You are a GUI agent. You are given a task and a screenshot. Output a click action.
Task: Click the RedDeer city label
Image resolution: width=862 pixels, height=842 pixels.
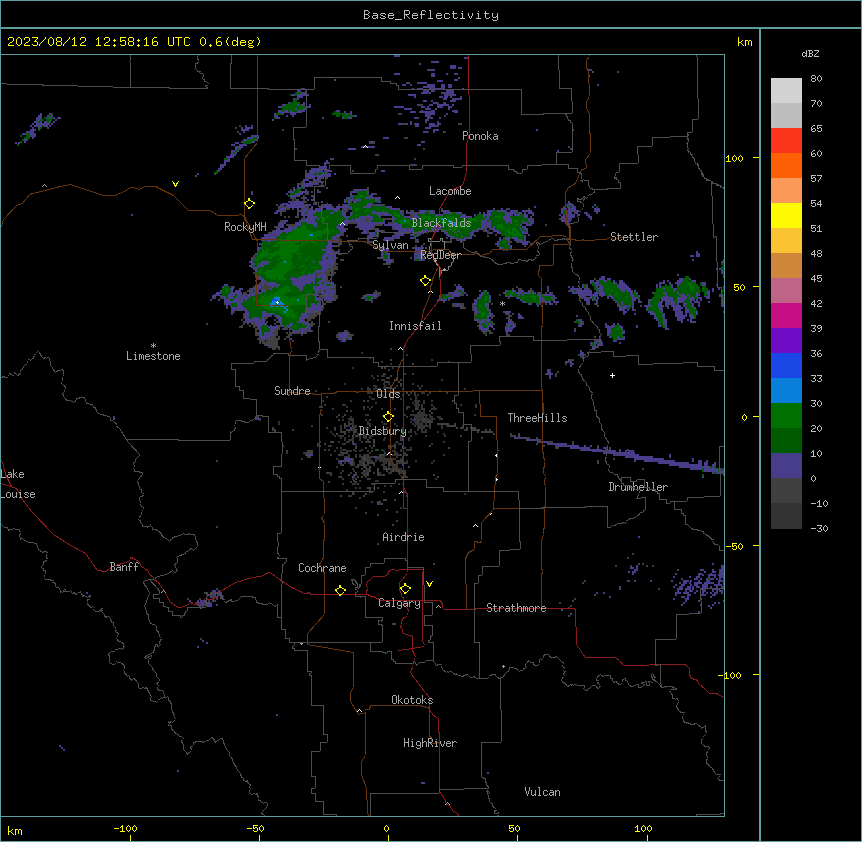point(440,255)
